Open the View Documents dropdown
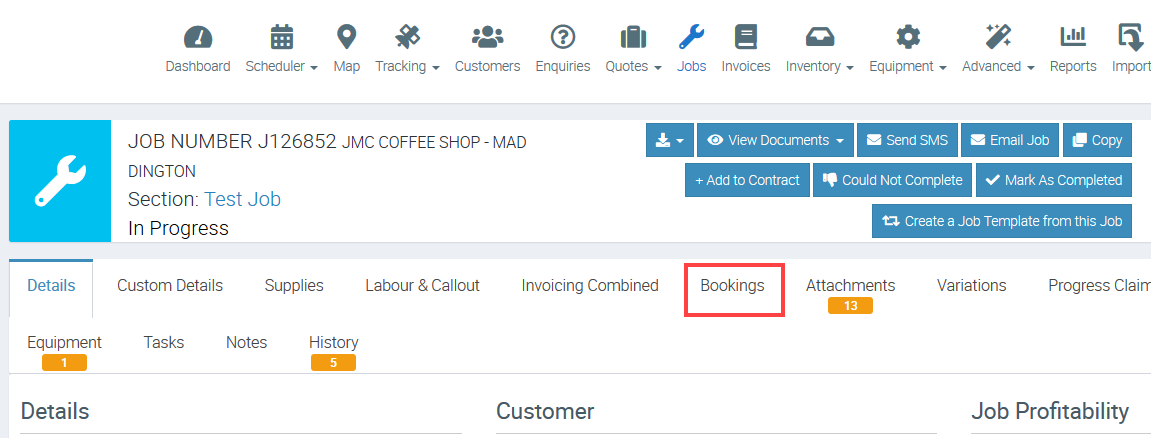 pyautogui.click(x=775, y=140)
